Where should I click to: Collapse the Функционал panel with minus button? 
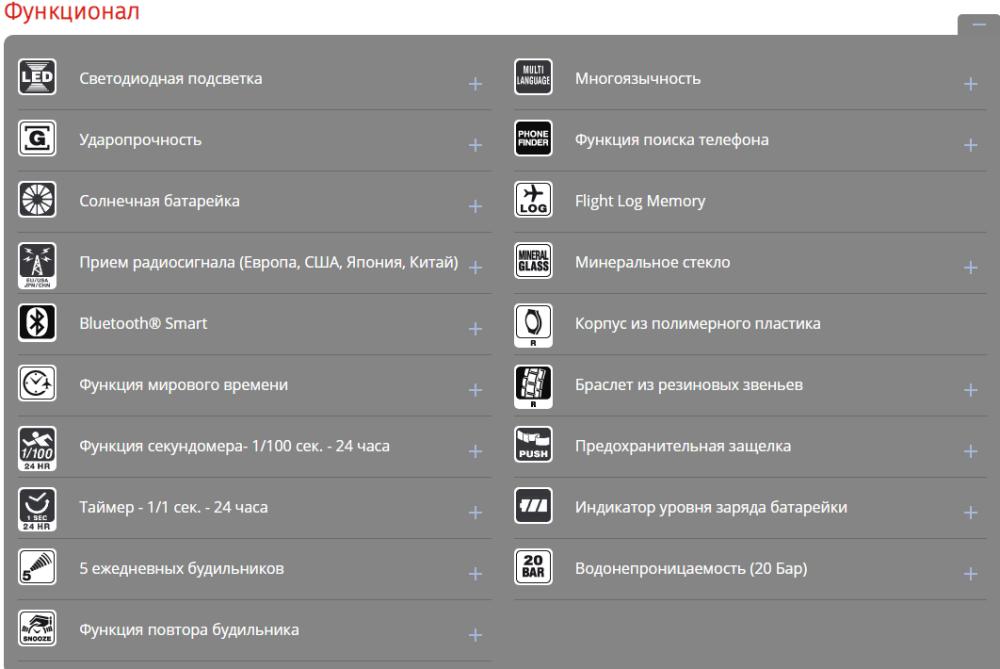[x=978, y=25]
